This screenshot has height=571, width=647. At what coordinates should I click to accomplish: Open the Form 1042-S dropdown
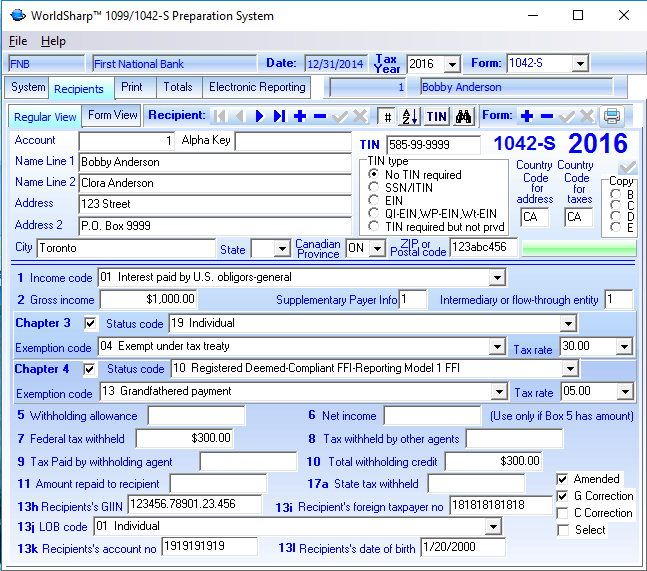point(580,64)
